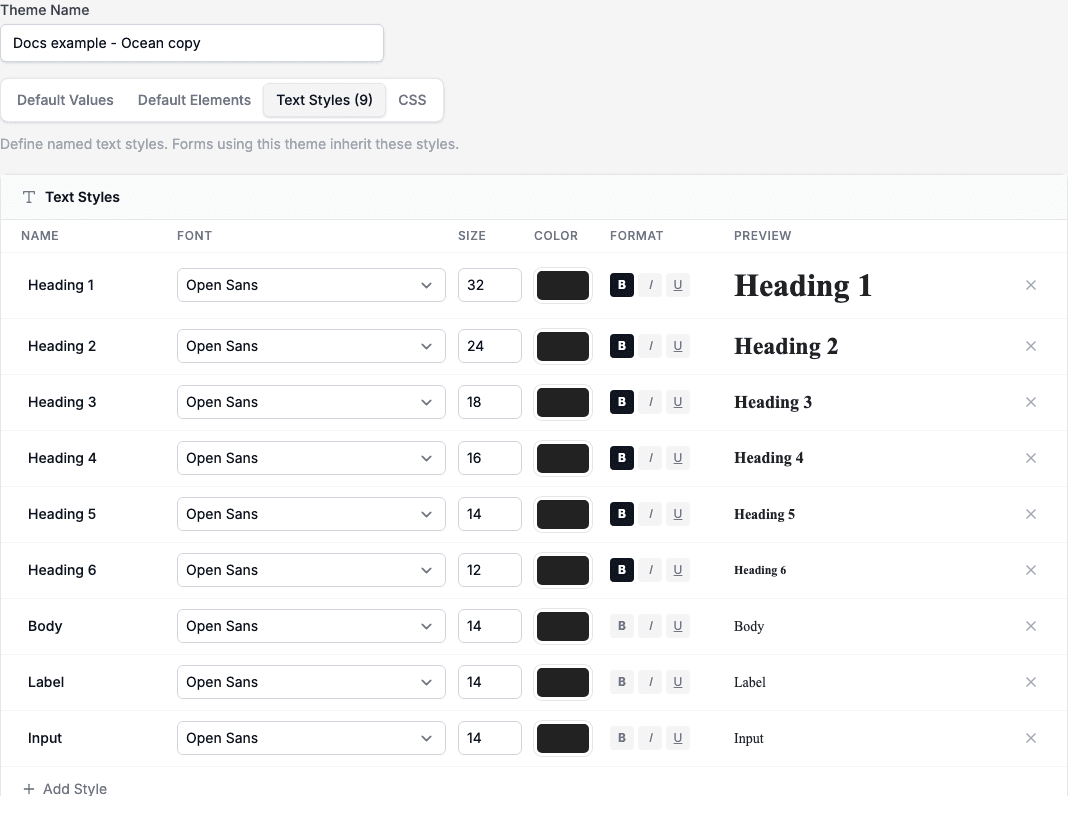Open color picker for Heading 4
The width and height of the screenshot is (1068, 816).
563,458
